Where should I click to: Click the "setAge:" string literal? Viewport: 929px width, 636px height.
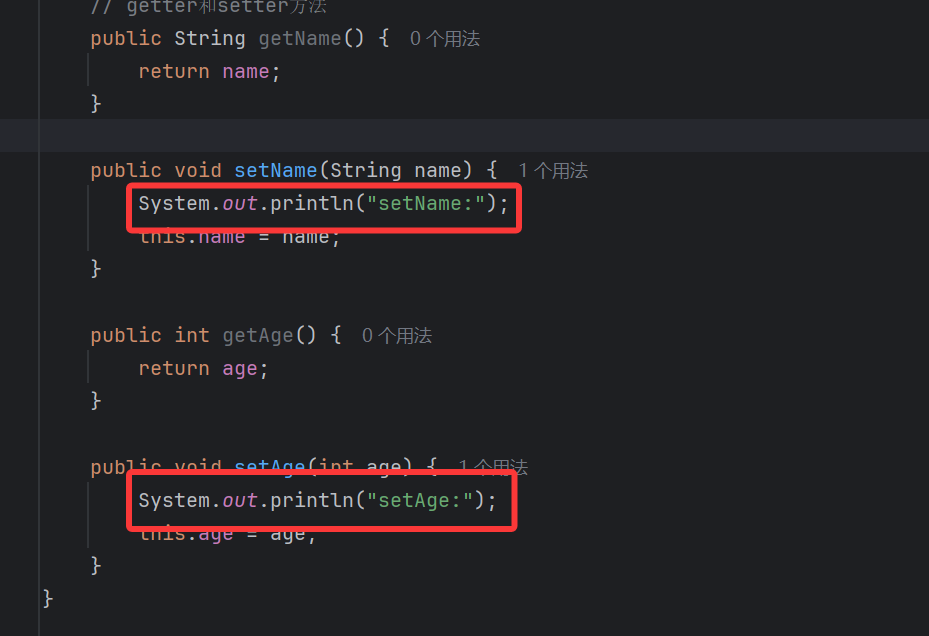click(420, 500)
